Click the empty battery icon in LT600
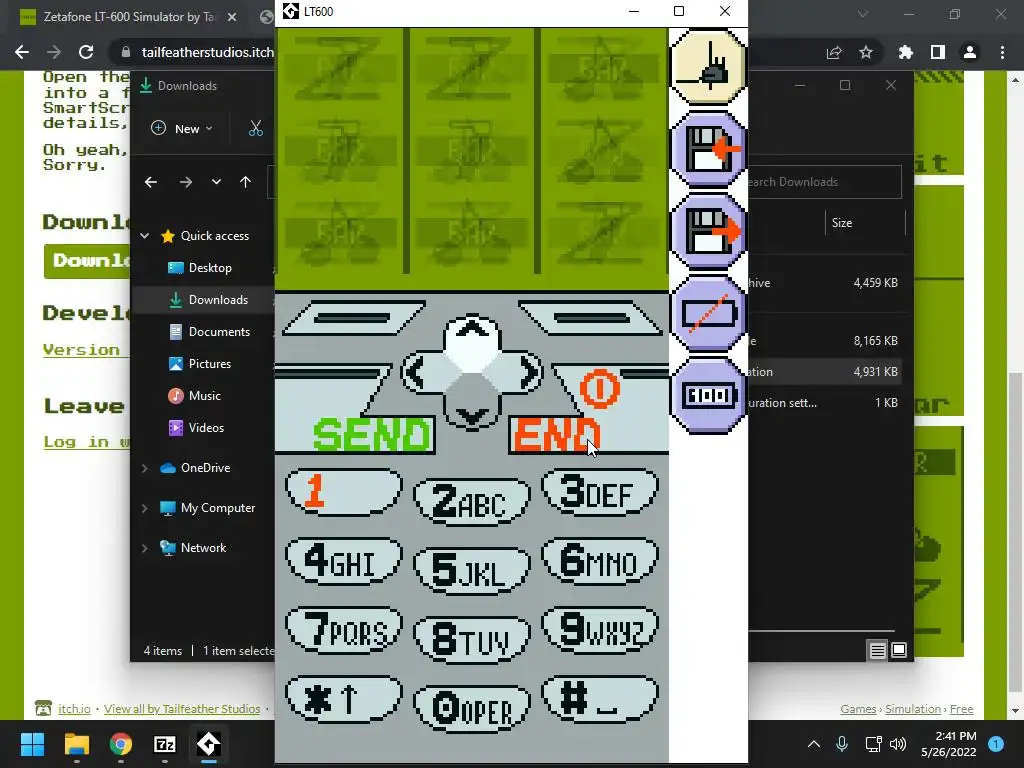The height and width of the screenshot is (768, 1024). [x=708, y=313]
